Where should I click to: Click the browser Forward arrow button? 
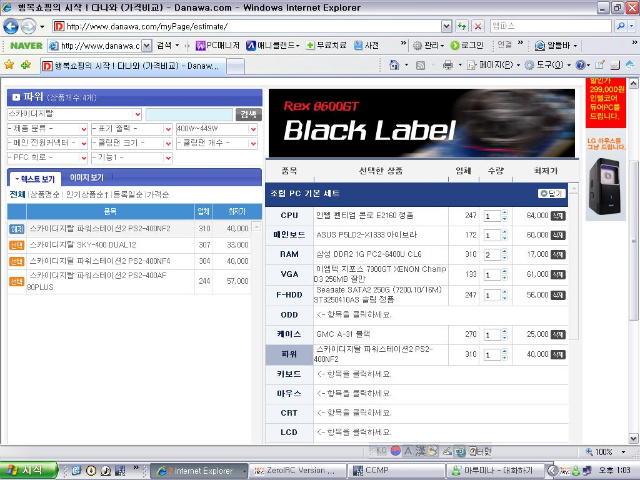[x=28, y=27]
